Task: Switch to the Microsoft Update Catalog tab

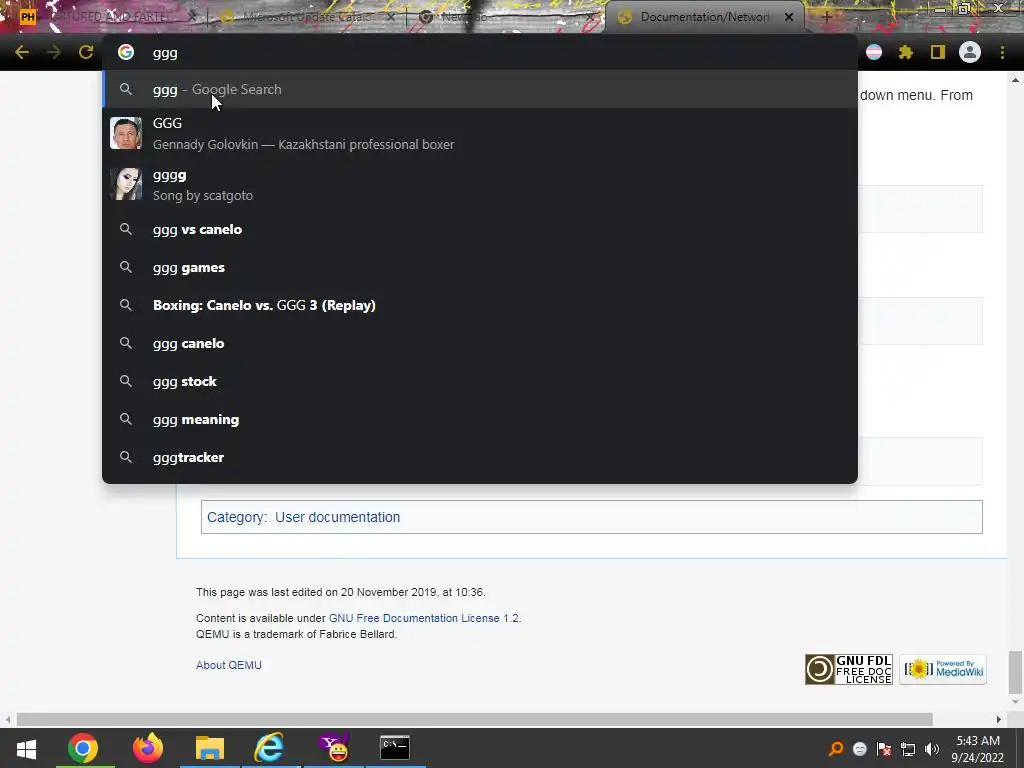Action: click(x=307, y=17)
